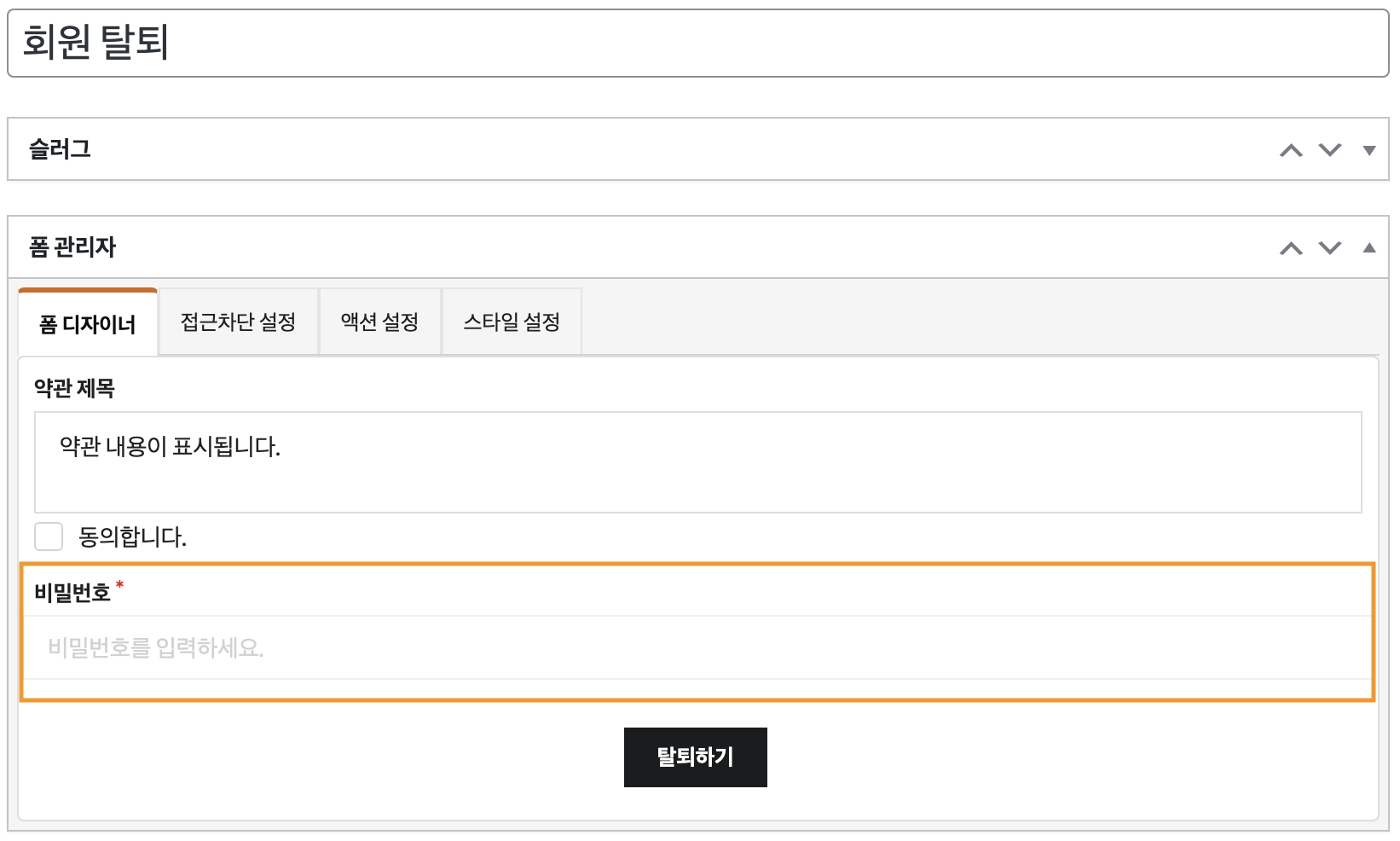Click the 약관 내용이 표시됩니다 text box

(698, 462)
